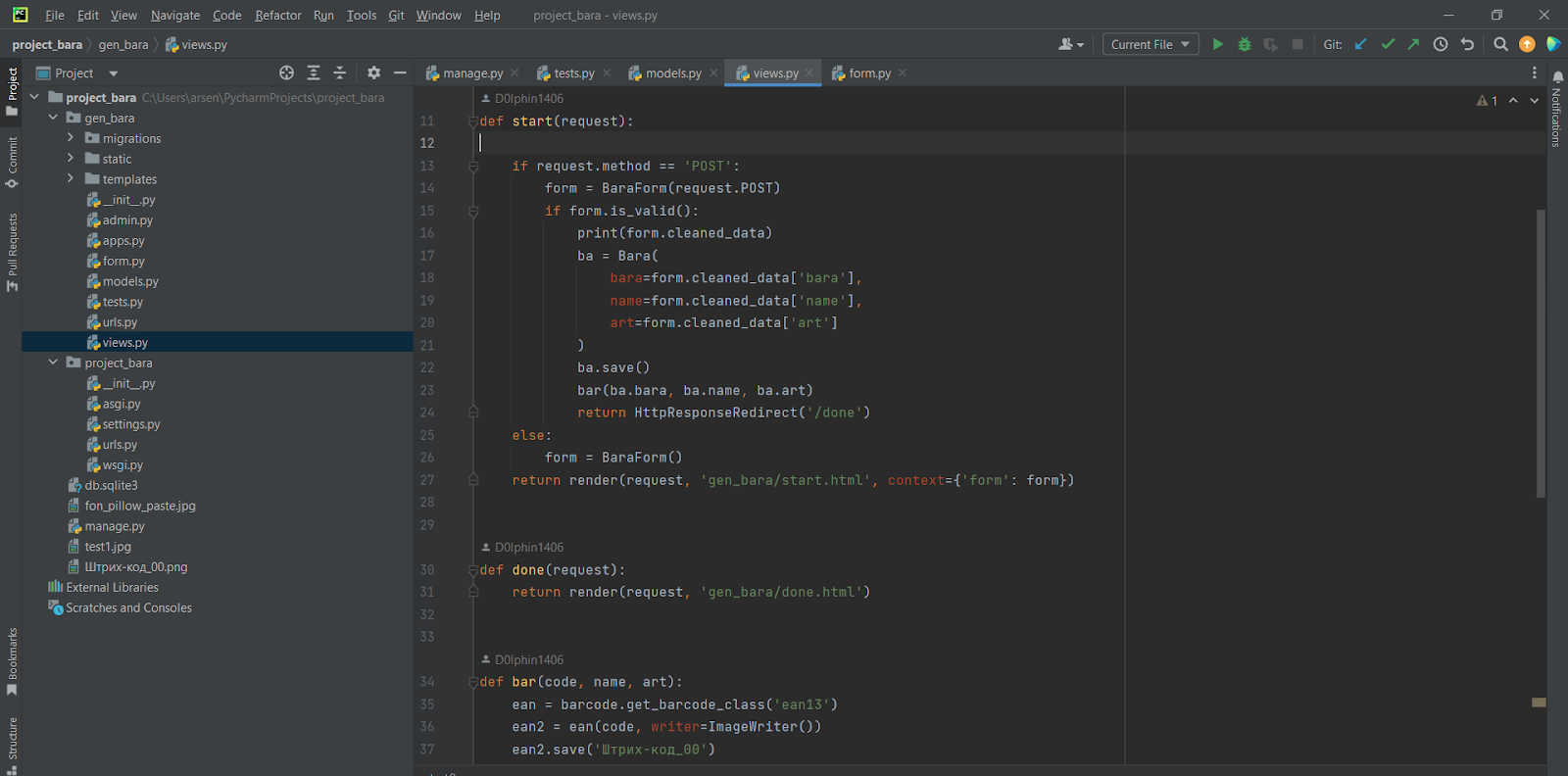Go to previous highlighted error arrow

(1513, 101)
